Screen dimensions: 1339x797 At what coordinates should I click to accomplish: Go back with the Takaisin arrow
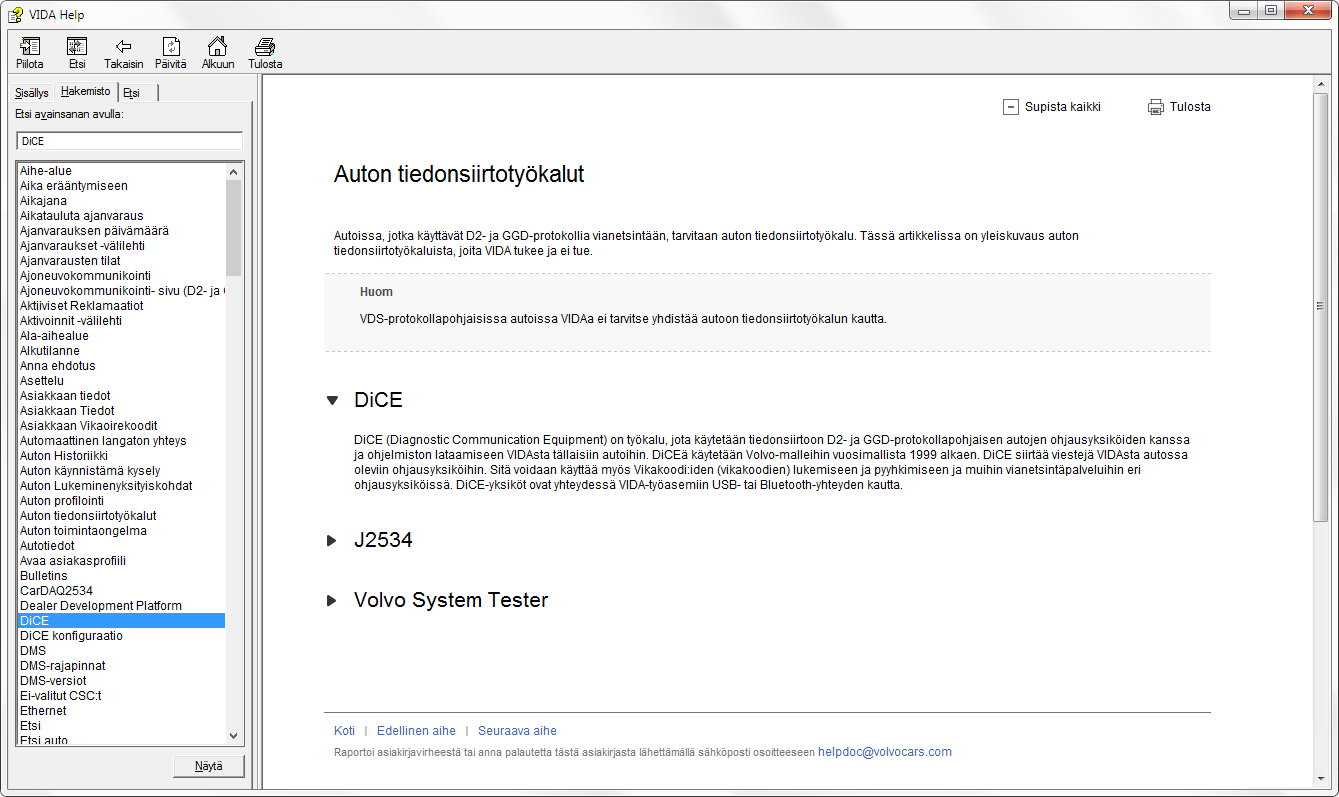coord(124,46)
